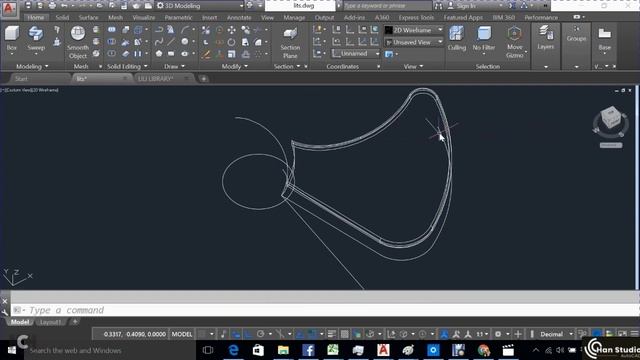Open the Section Plane tool
Image resolution: width=640 pixels, height=360 pixels.
(290, 42)
